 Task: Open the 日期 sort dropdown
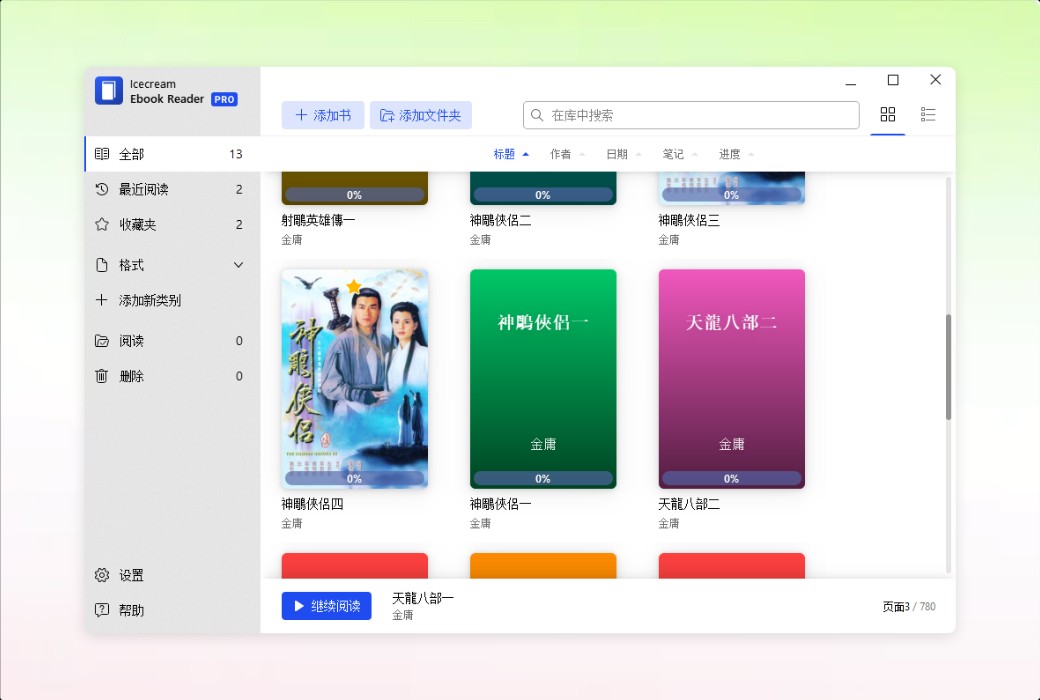619,153
